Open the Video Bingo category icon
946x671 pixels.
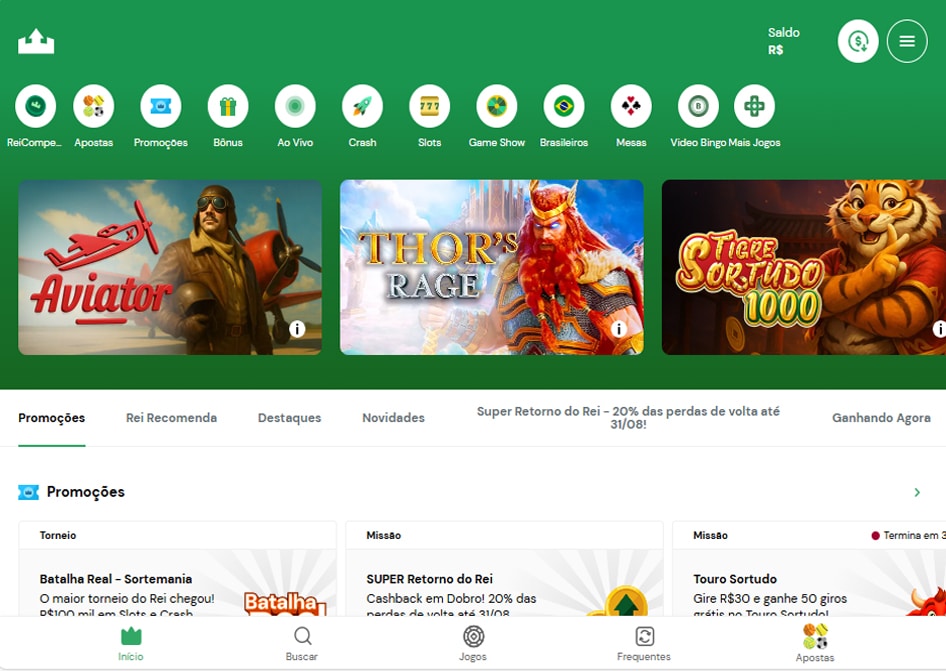[x=698, y=106]
